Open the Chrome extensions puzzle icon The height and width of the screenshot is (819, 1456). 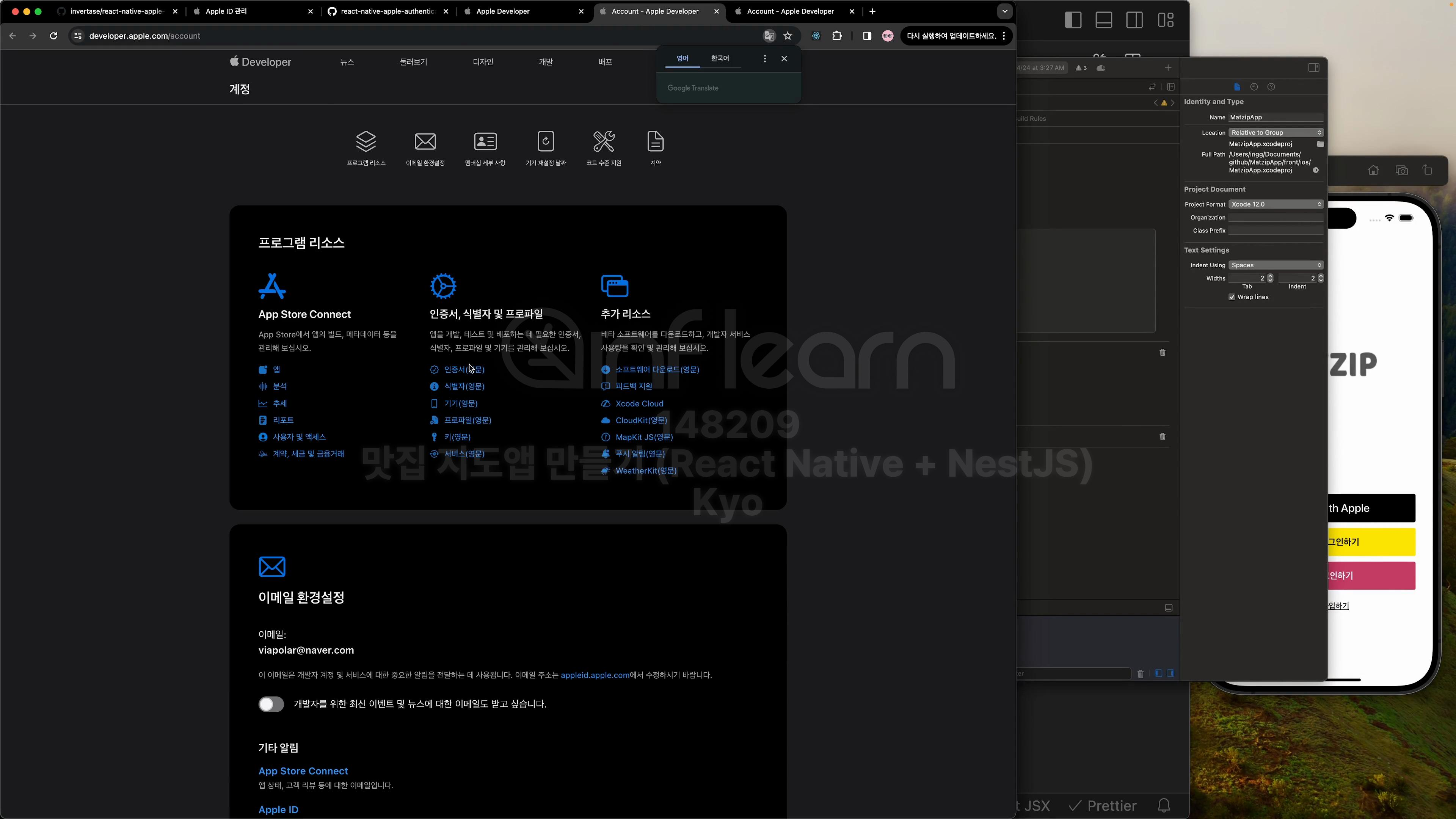tap(836, 36)
